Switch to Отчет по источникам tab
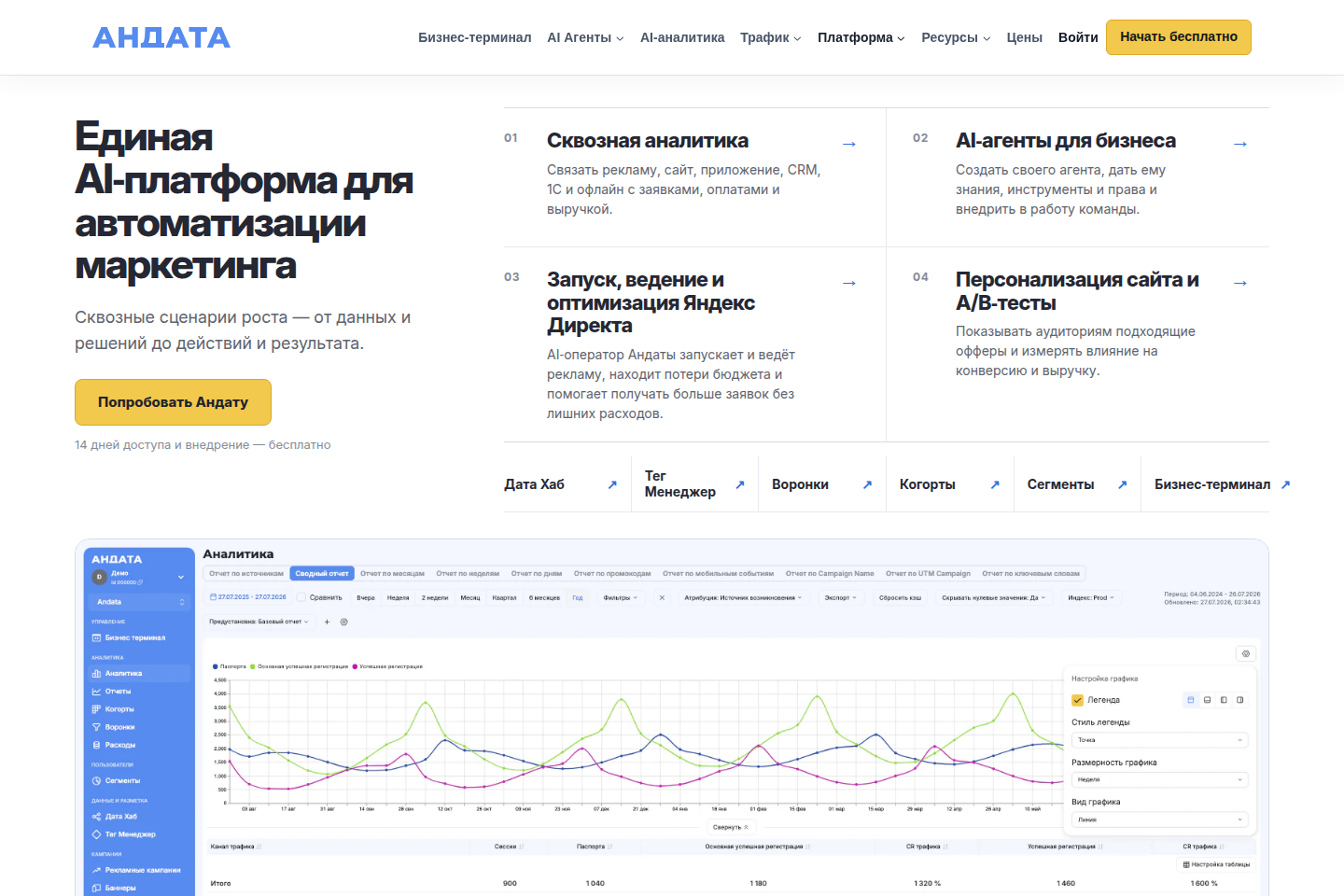The image size is (1344, 896). 246,573
